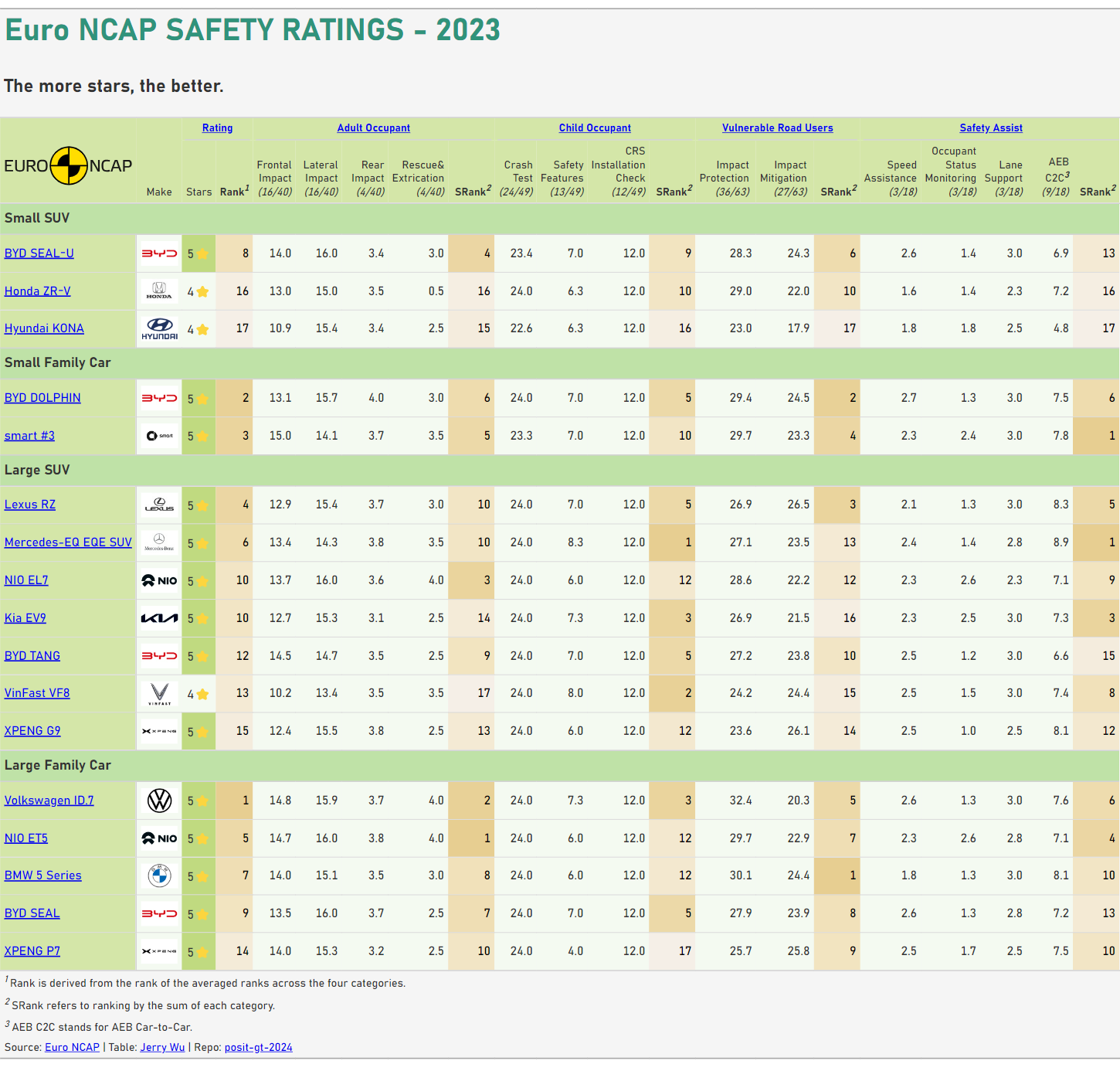This screenshot has height=1071, width=1120.
Task: Open the XPENG P7 model link
Action: pyautogui.click(x=32, y=951)
